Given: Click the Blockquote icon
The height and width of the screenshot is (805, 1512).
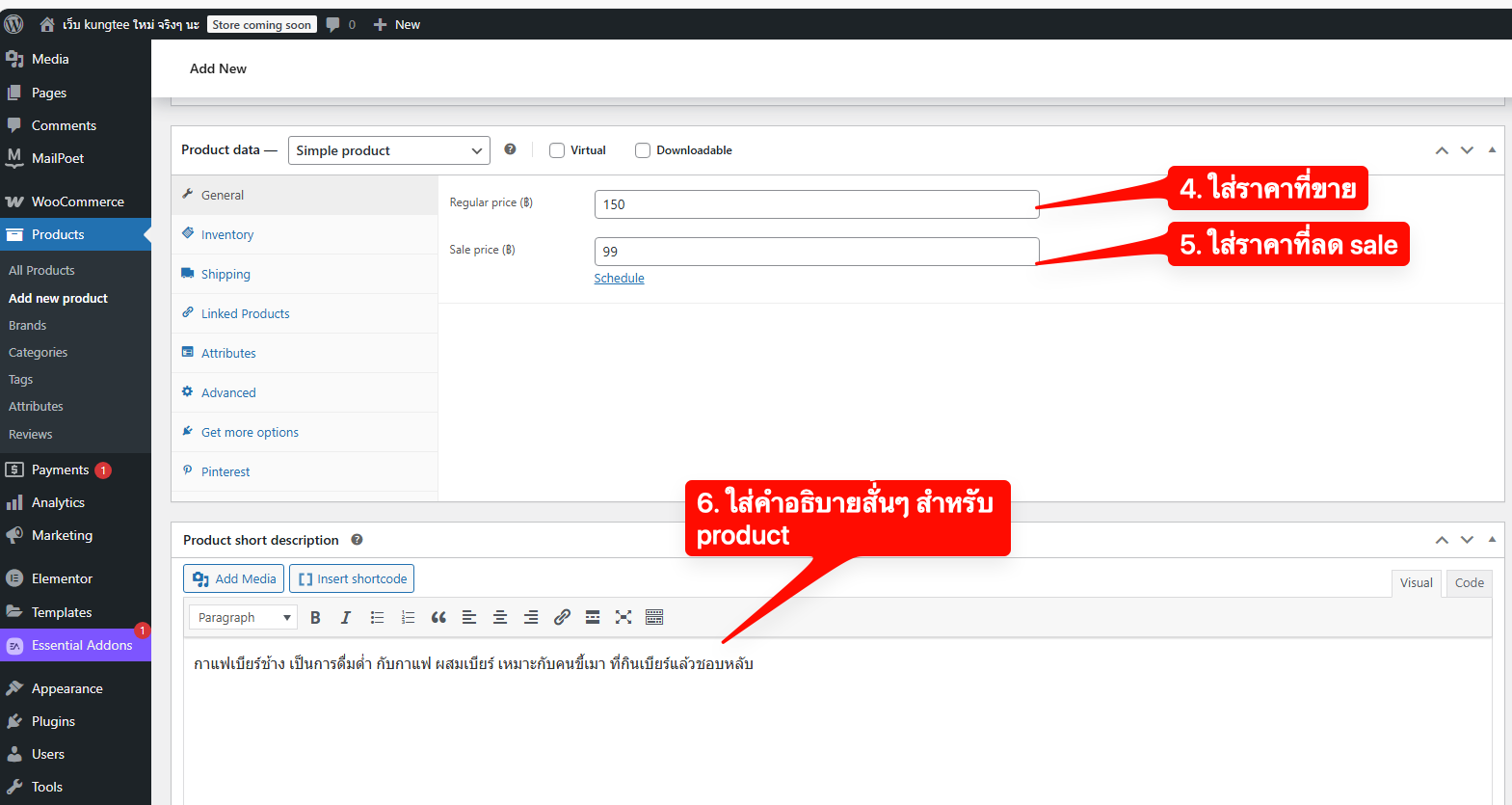Looking at the screenshot, I should click(438, 618).
